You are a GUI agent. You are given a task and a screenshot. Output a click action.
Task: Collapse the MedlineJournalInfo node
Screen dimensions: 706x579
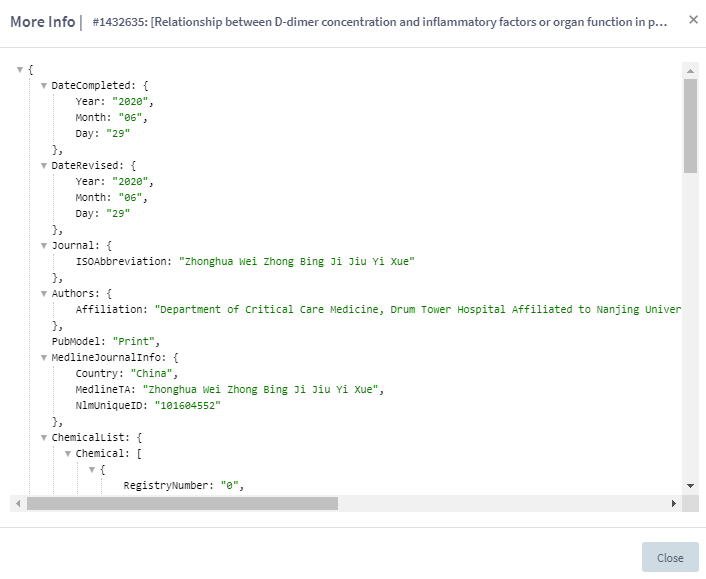(x=44, y=358)
